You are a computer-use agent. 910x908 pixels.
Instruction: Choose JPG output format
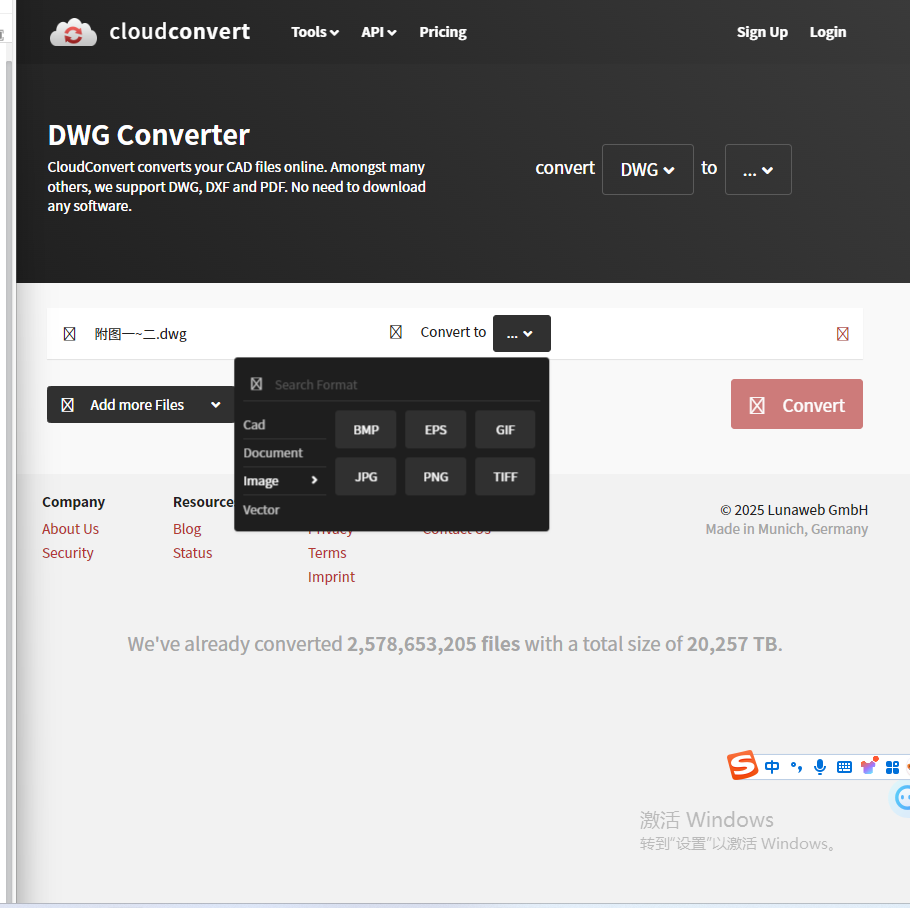click(x=366, y=477)
